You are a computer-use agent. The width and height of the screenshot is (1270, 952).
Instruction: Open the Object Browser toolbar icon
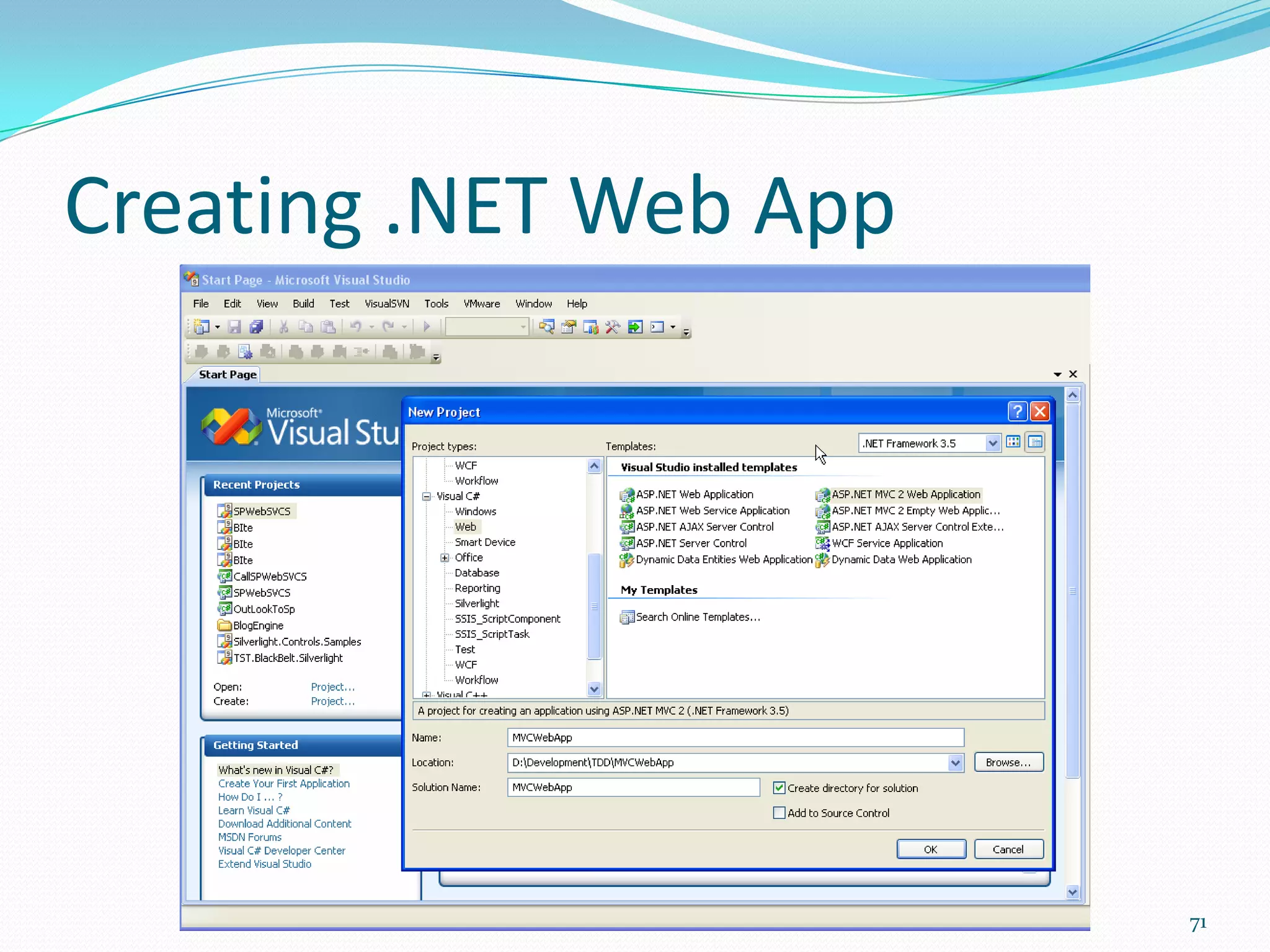(x=591, y=327)
